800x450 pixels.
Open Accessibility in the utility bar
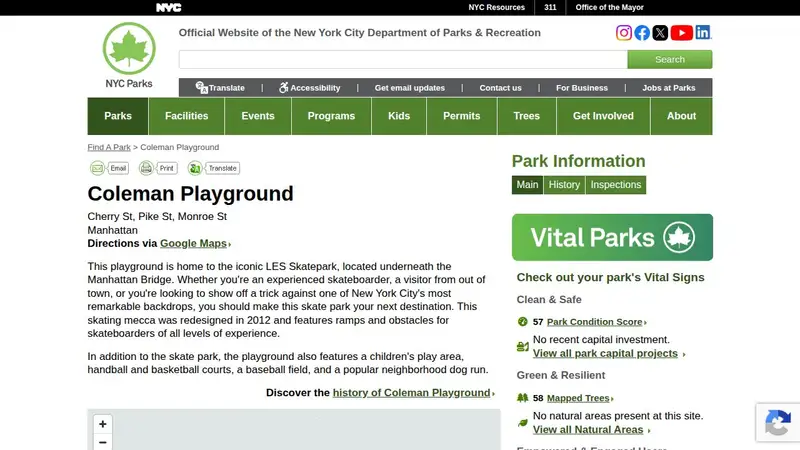309,88
